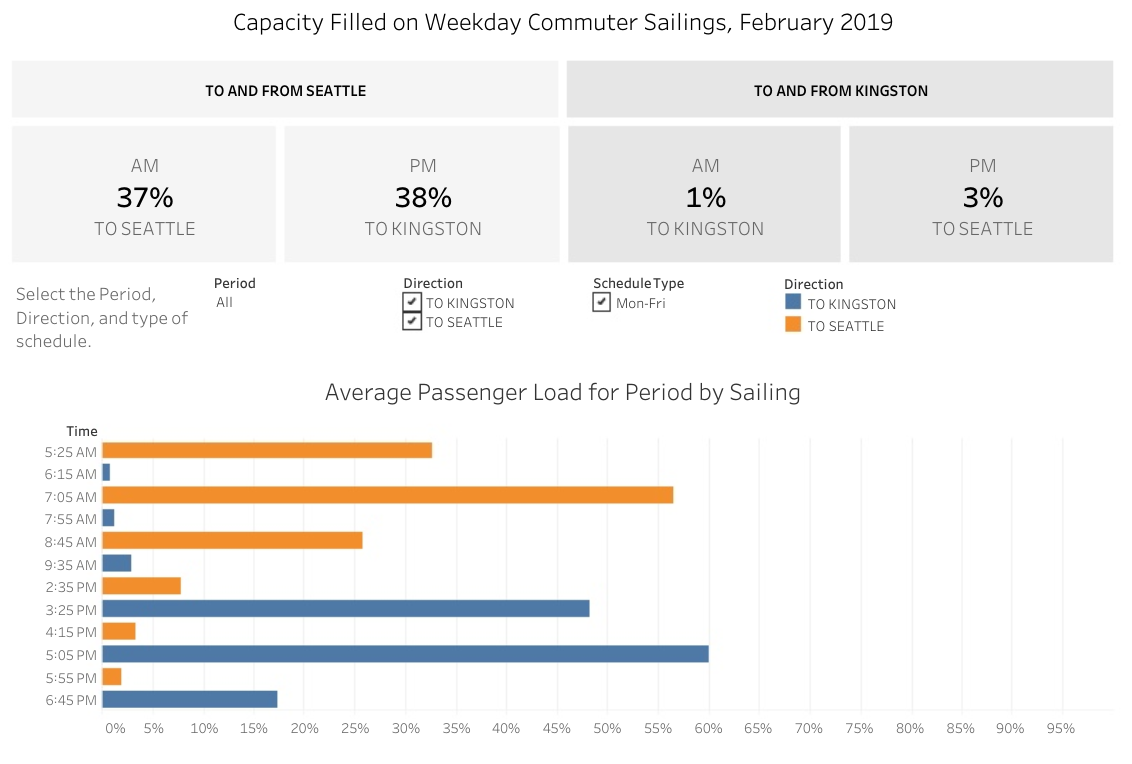
Task: Click the Average Passenger Load chart title
Action: pos(562,392)
